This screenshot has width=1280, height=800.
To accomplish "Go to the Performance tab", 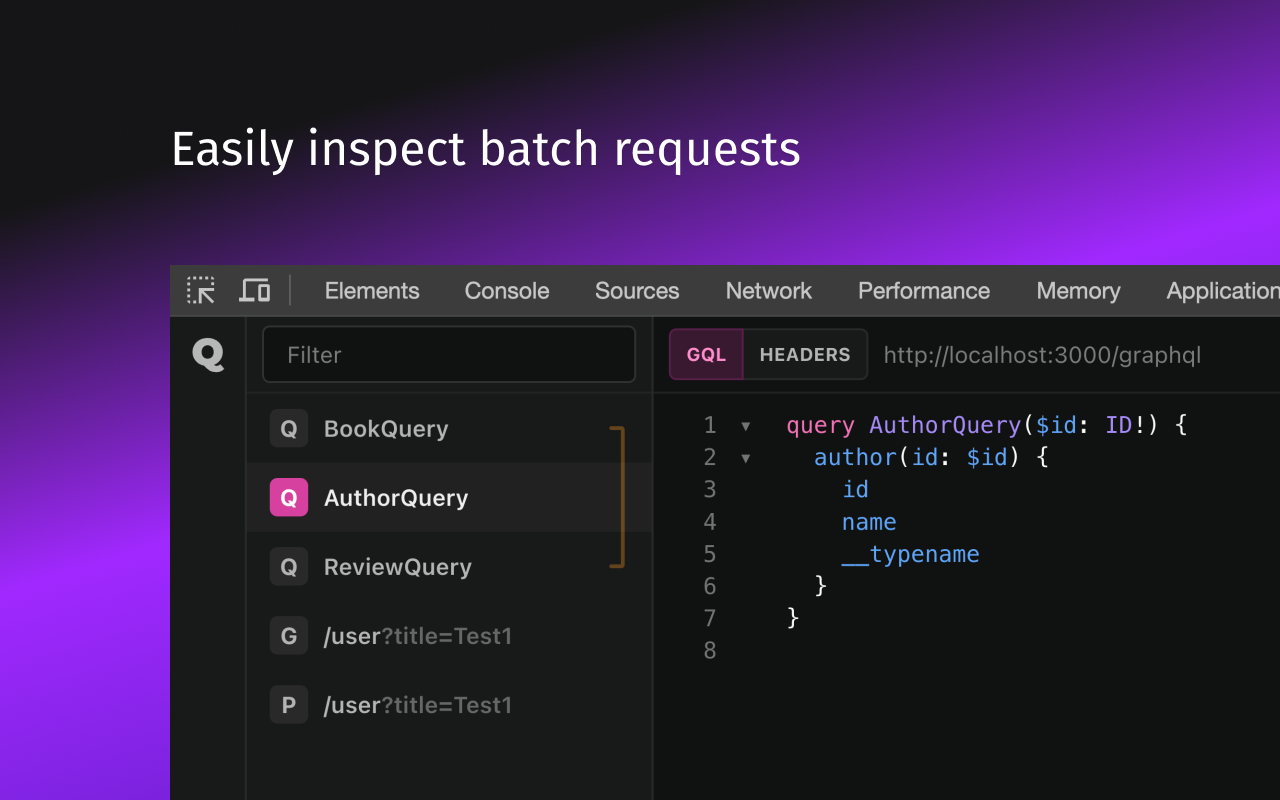I will pos(924,291).
